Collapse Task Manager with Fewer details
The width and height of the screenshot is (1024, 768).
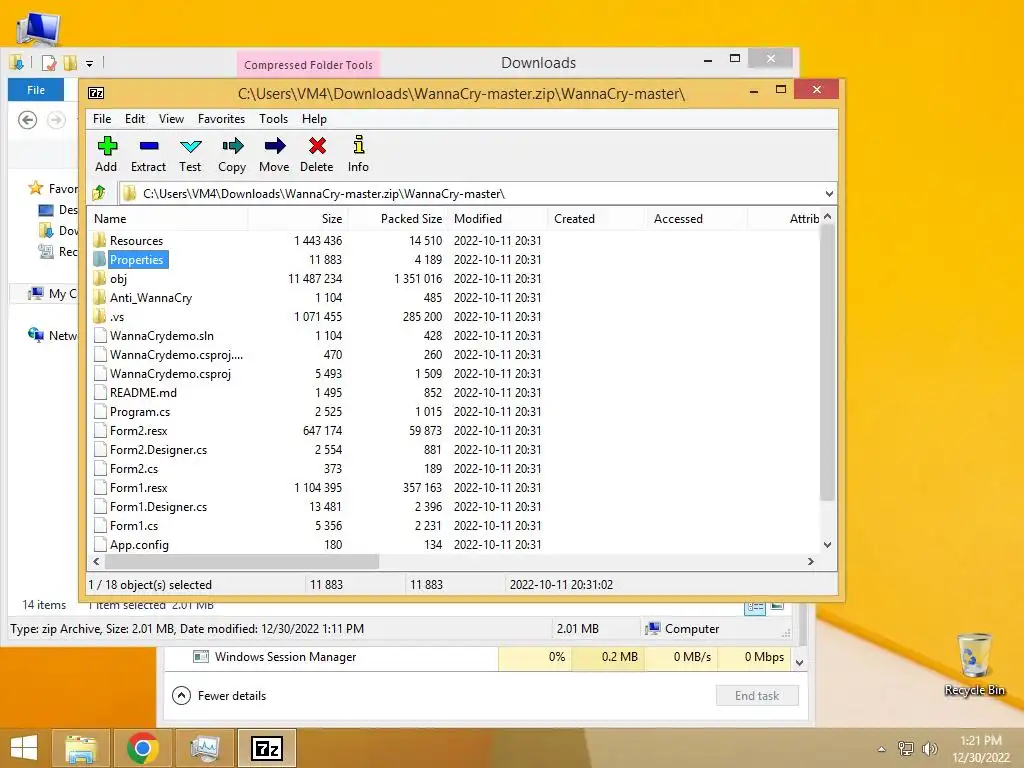(x=219, y=696)
